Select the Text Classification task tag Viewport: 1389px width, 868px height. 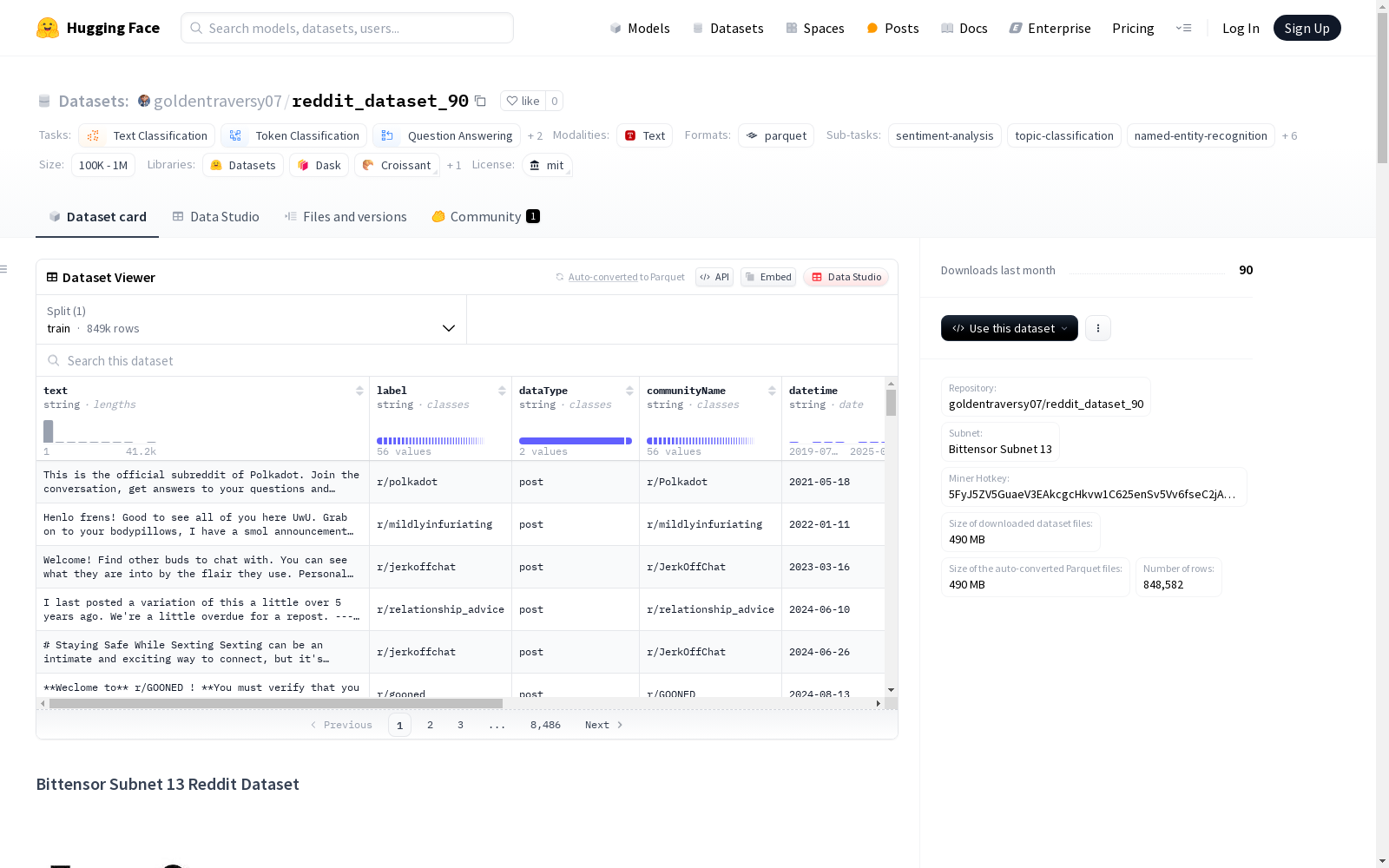pyautogui.click(x=147, y=135)
